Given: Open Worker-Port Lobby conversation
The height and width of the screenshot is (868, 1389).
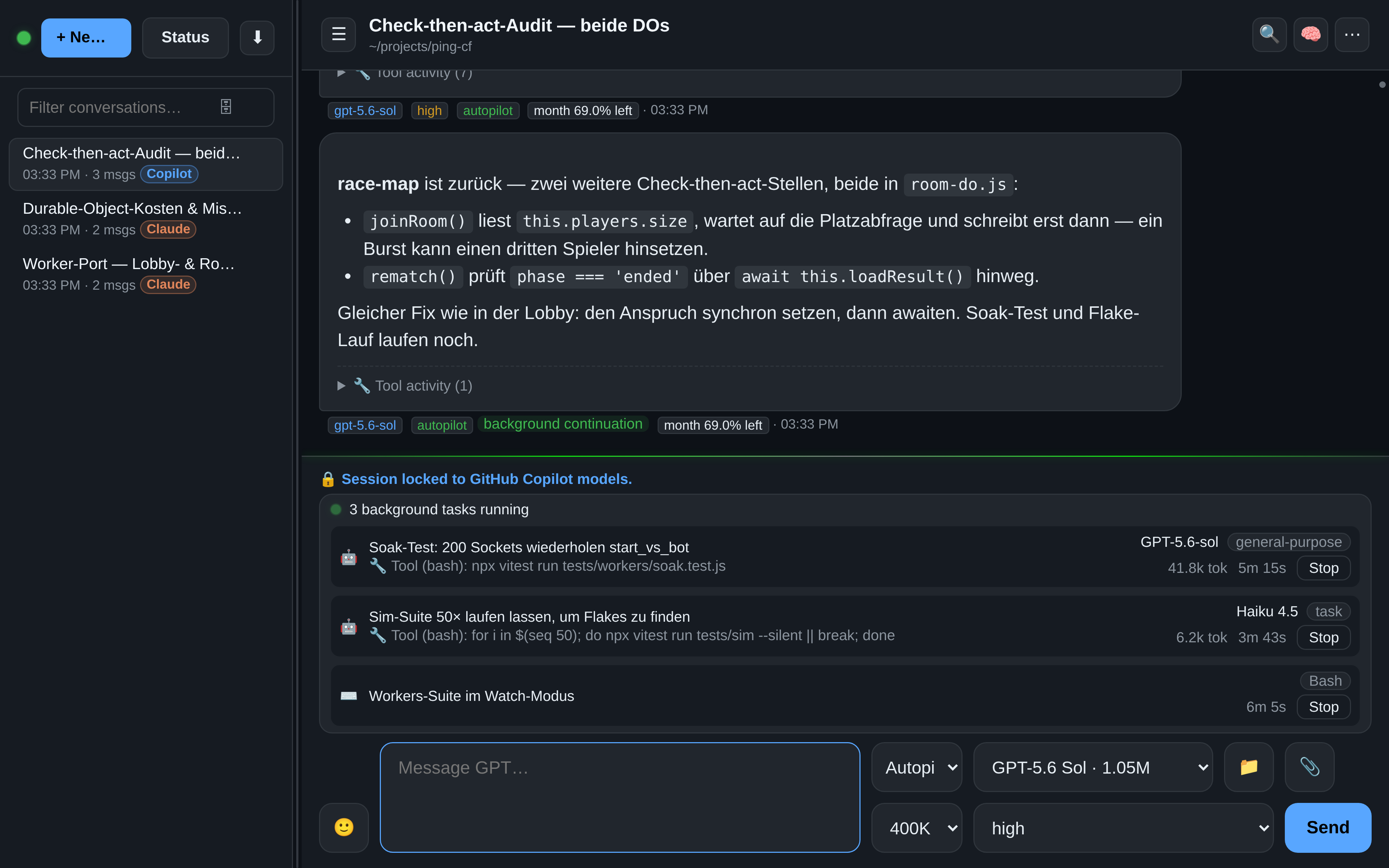Looking at the screenshot, I should [146, 275].
